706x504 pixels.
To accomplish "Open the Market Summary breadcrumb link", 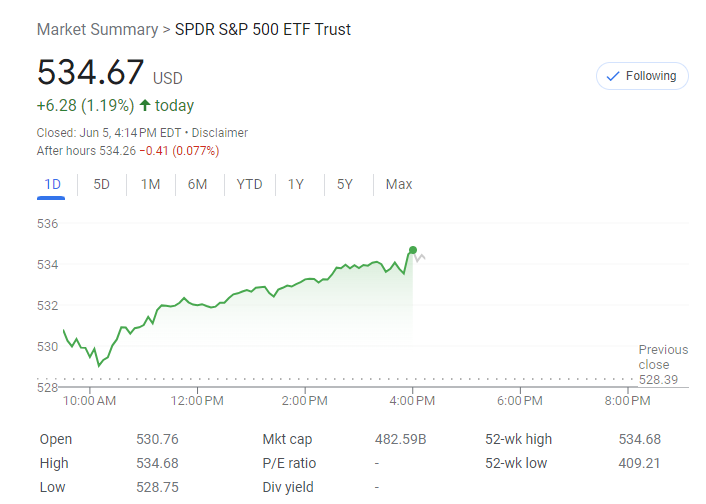I will pos(97,29).
